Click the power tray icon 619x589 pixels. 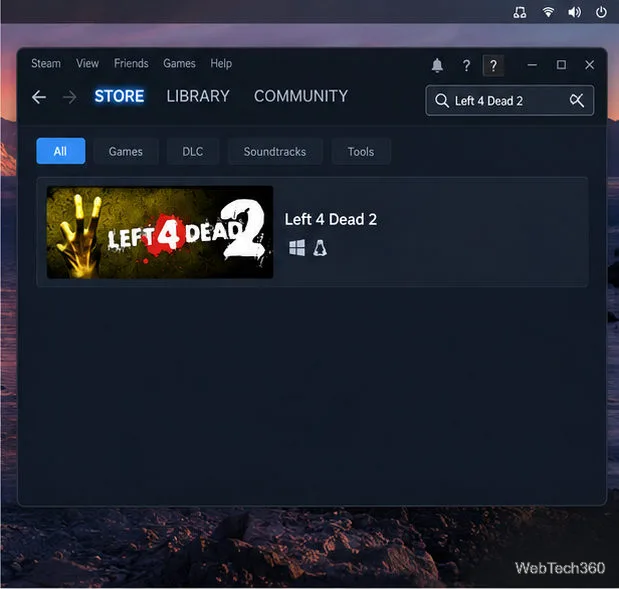(x=601, y=12)
